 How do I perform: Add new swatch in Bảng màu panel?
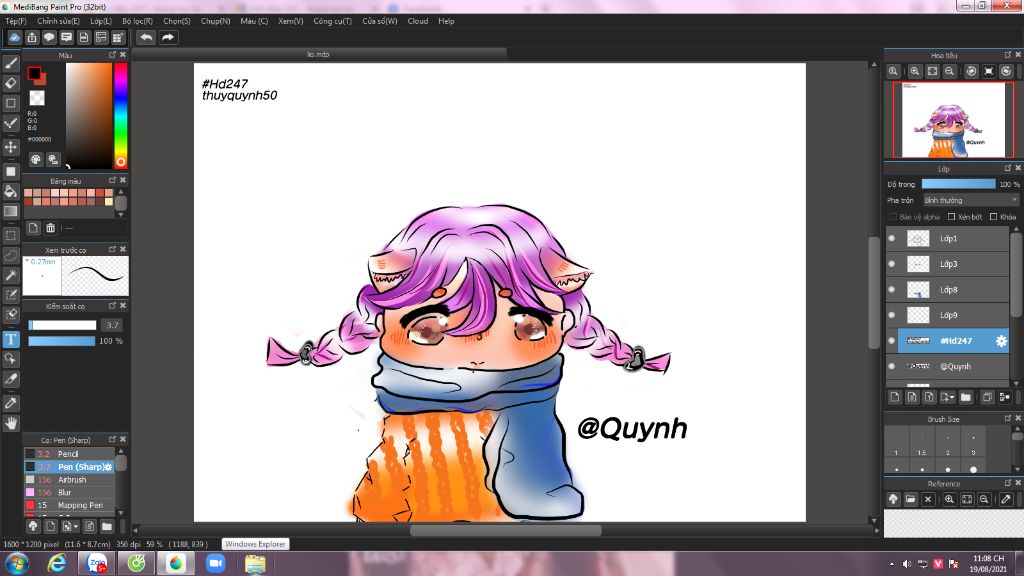(33, 228)
